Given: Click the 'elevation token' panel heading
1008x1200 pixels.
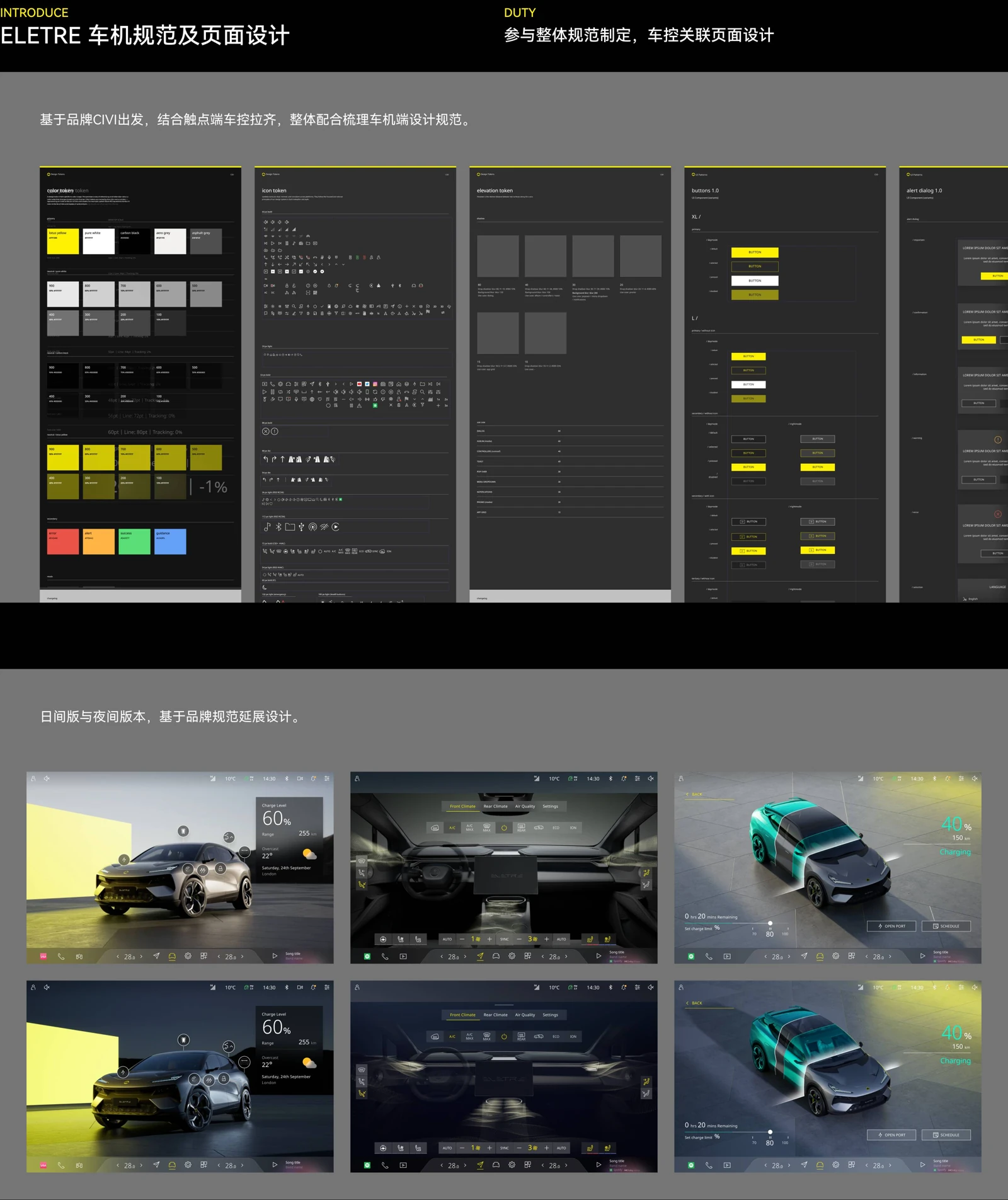Looking at the screenshot, I should point(495,190).
